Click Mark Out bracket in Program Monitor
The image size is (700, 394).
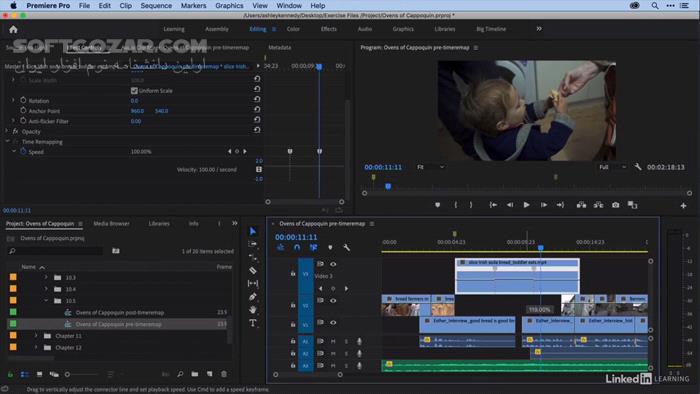pos(471,205)
